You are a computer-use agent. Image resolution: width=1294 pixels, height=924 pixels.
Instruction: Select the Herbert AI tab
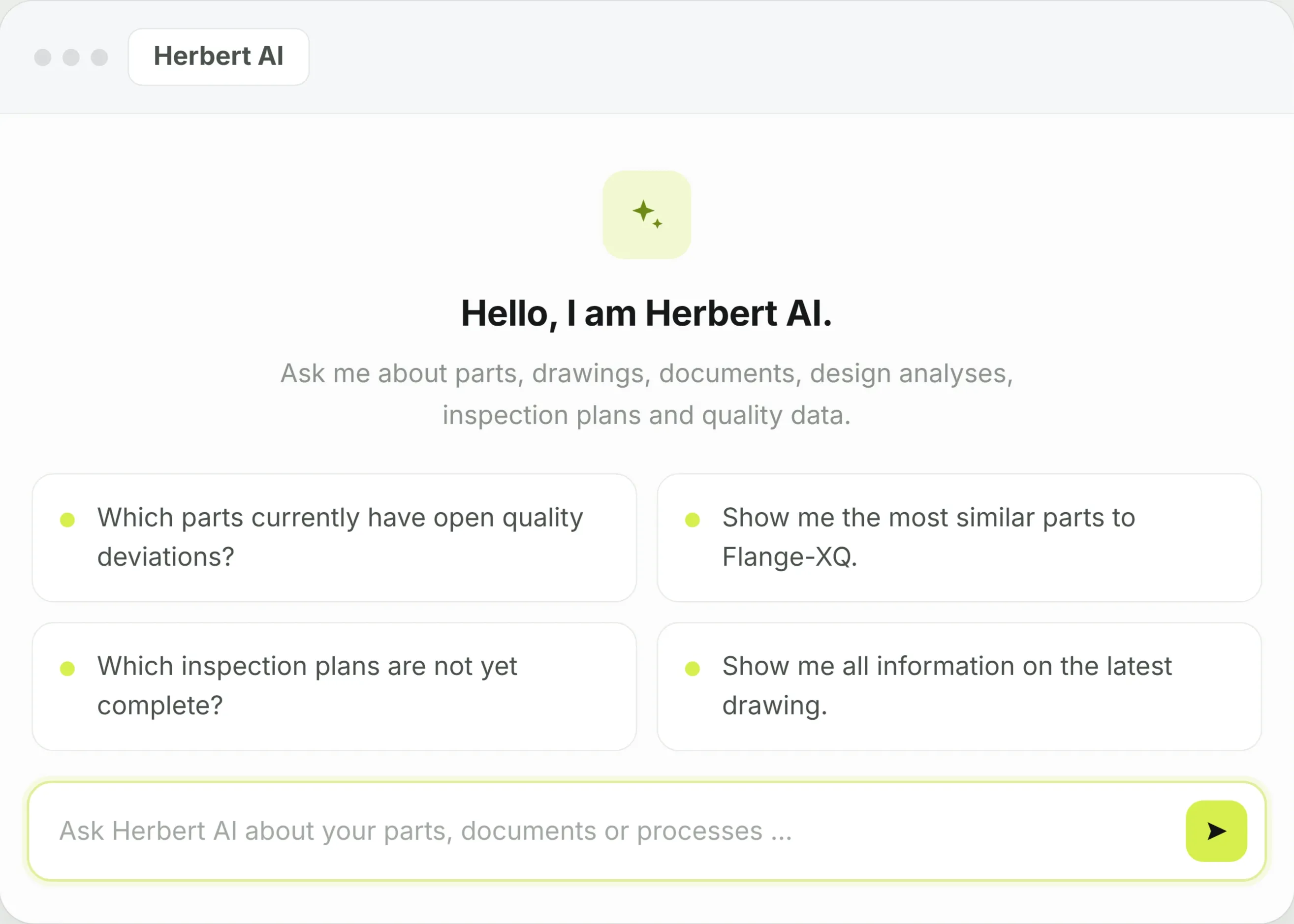tap(219, 57)
